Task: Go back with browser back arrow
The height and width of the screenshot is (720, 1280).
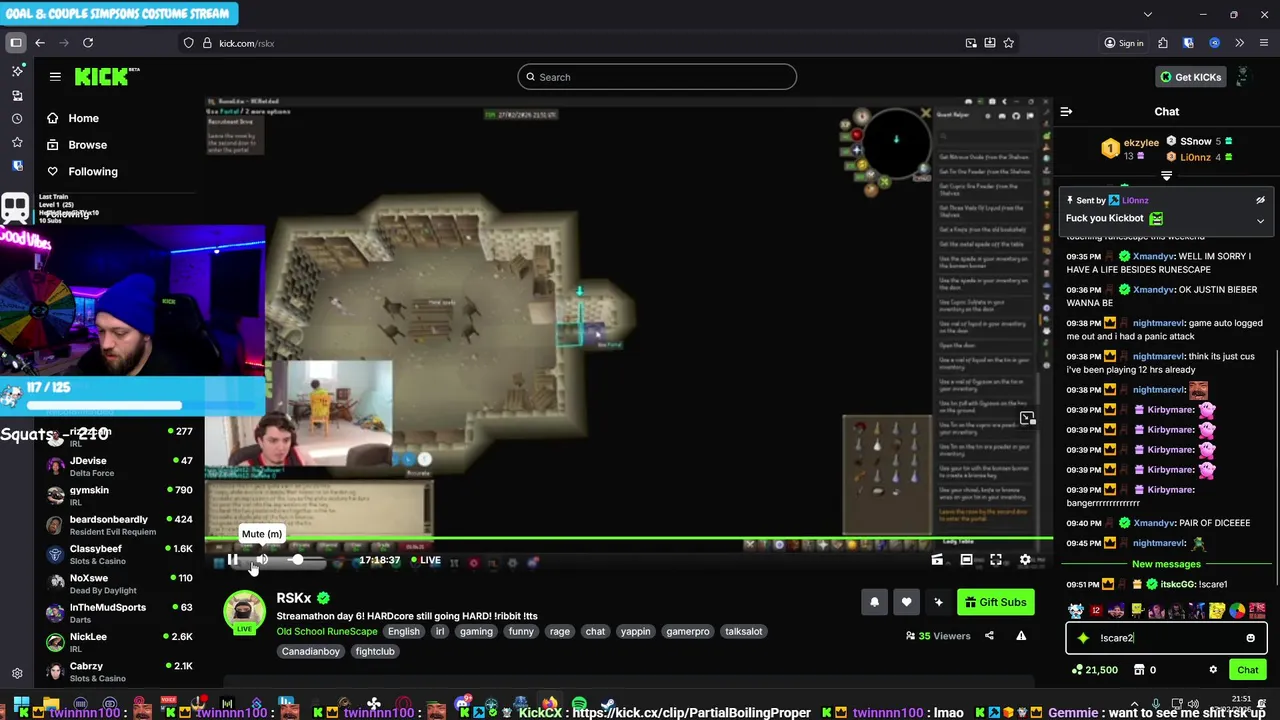Action: click(x=40, y=43)
